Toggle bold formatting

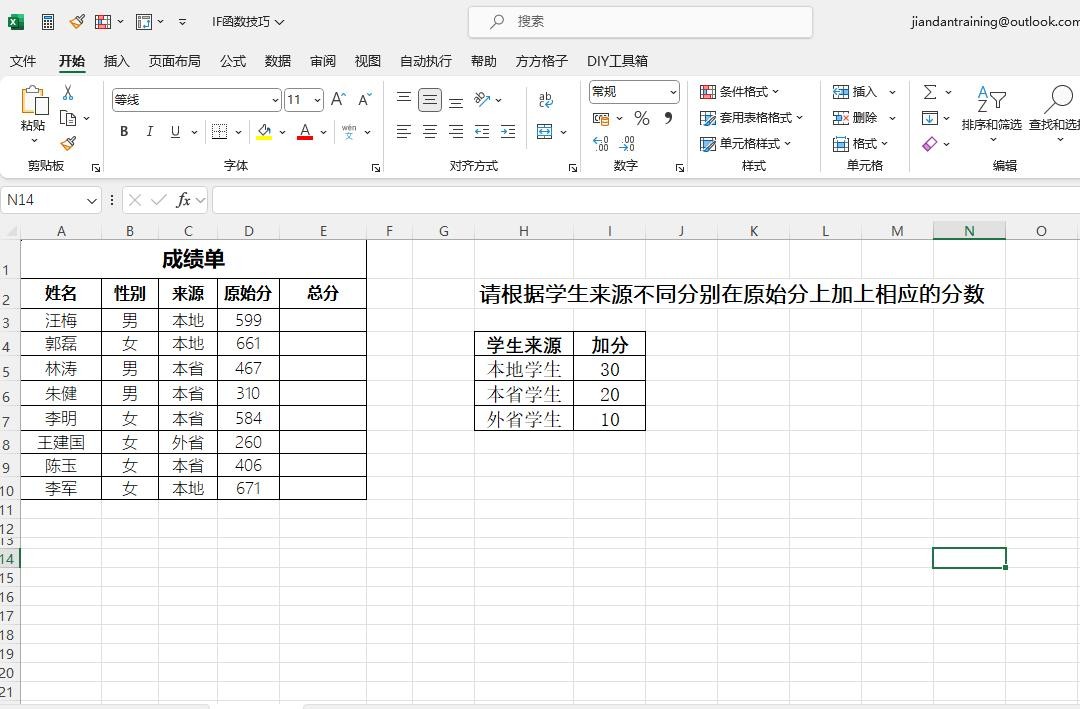(124, 131)
